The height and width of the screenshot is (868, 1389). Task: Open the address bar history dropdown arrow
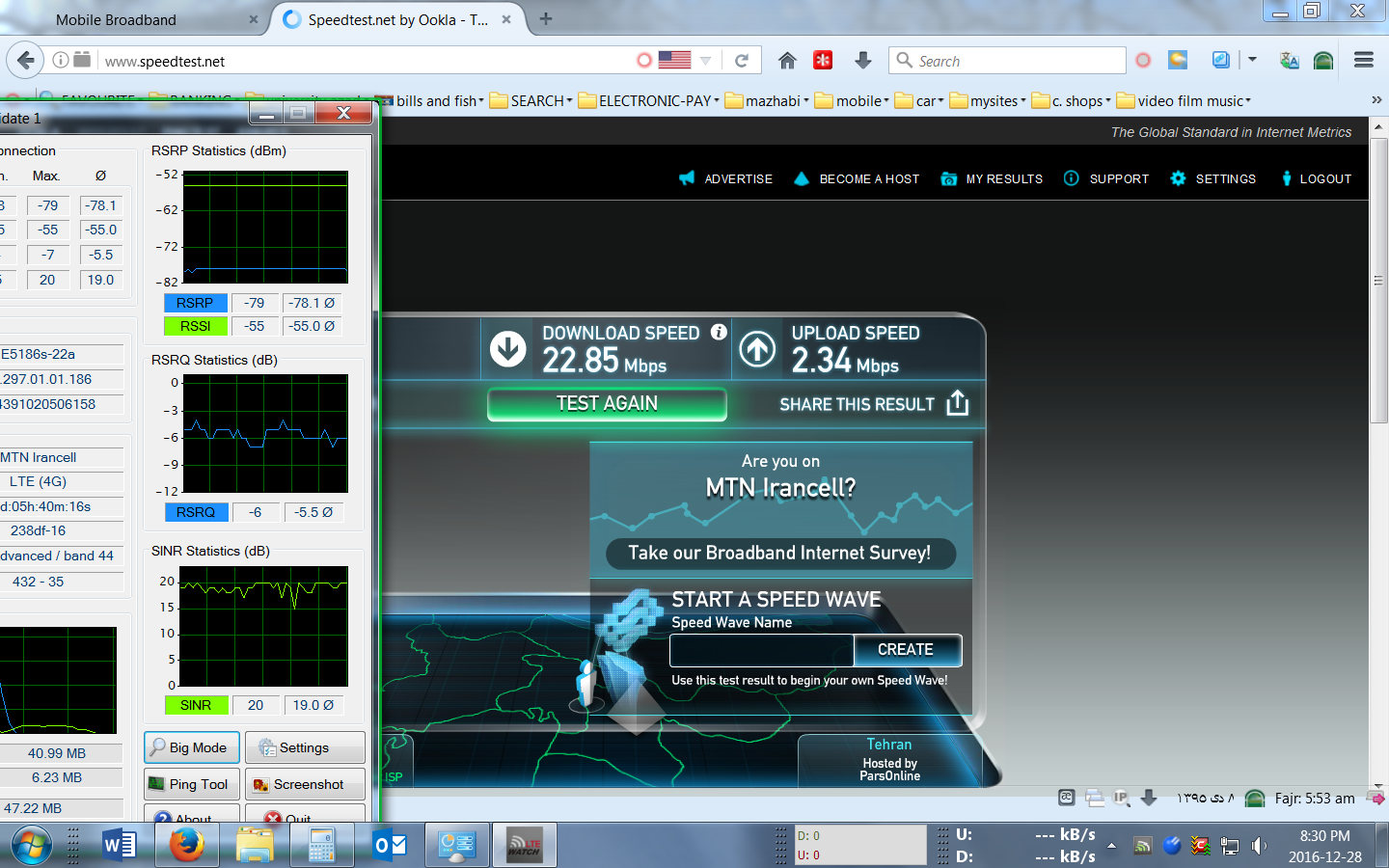coord(706,61)
